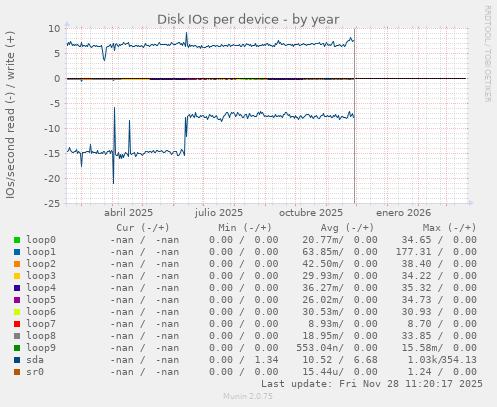Click the 'Munin 2.0.75' version text

[x=248, y=396]
